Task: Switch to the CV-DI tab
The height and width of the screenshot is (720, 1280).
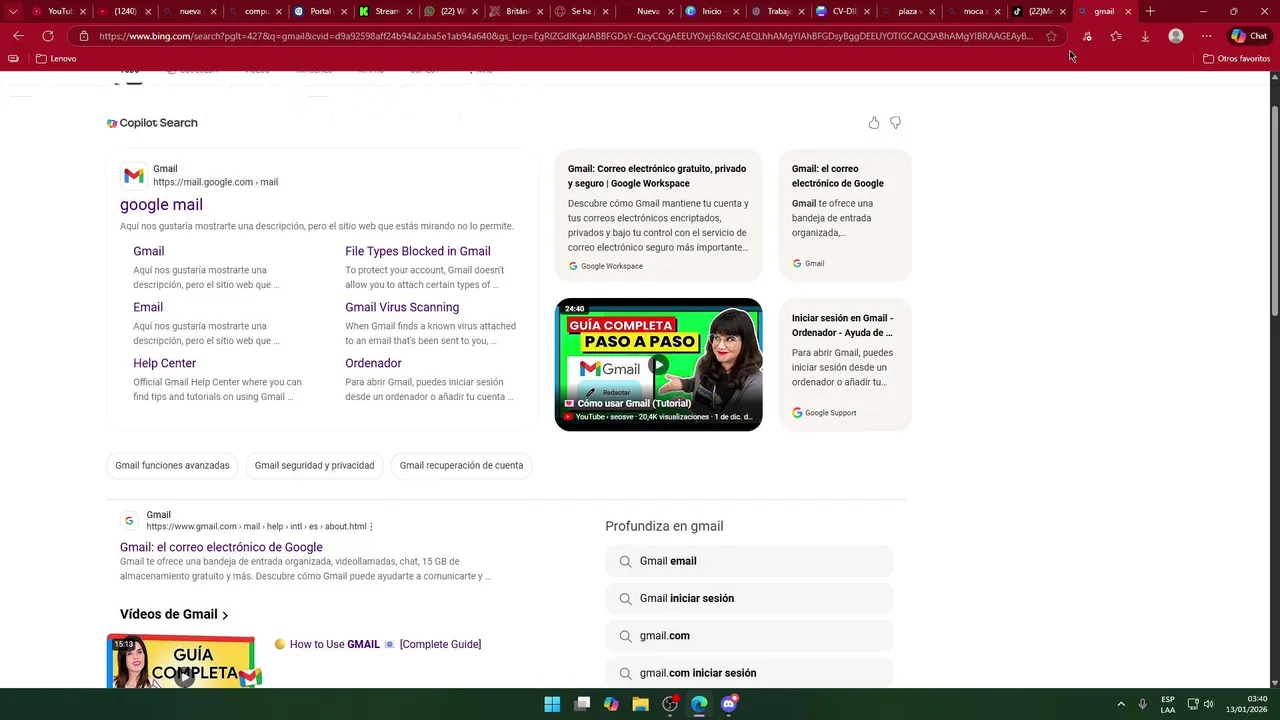Action: [x=840, y=11]
